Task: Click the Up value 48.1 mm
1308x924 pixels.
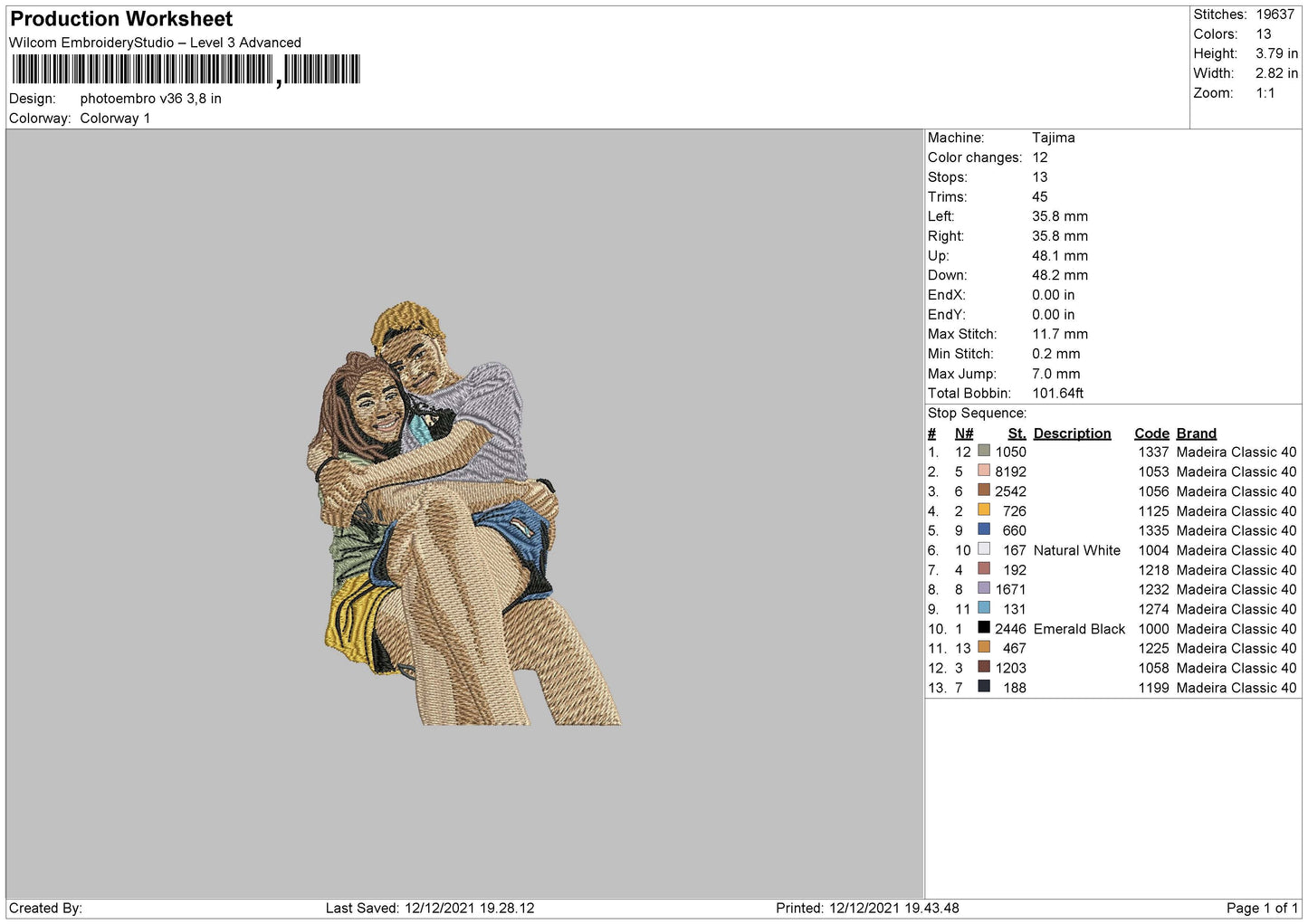Action: coord(1060,256)
